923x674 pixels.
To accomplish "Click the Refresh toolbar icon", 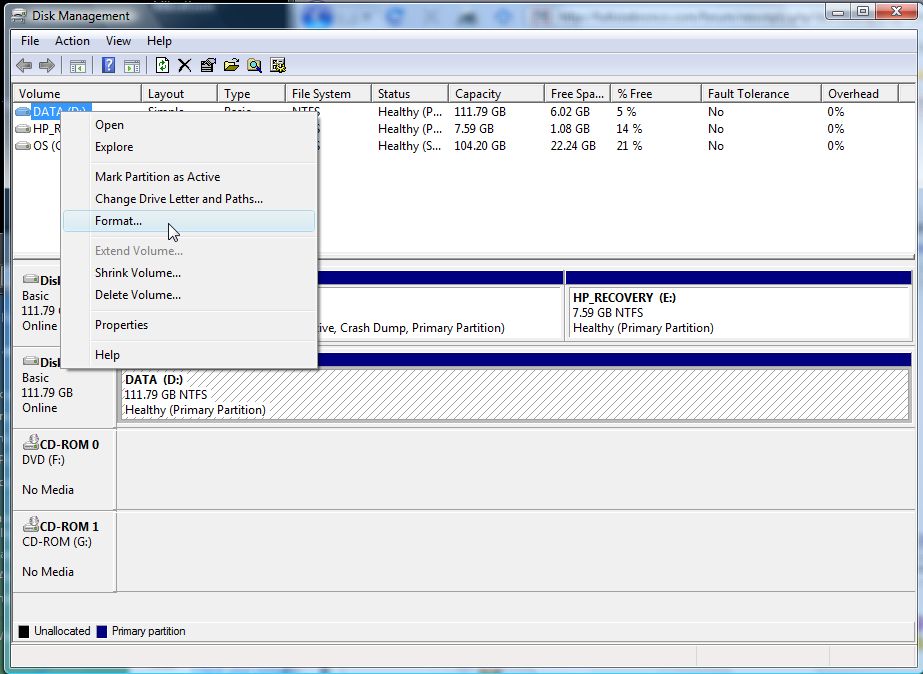I will (x=162, y=66).
